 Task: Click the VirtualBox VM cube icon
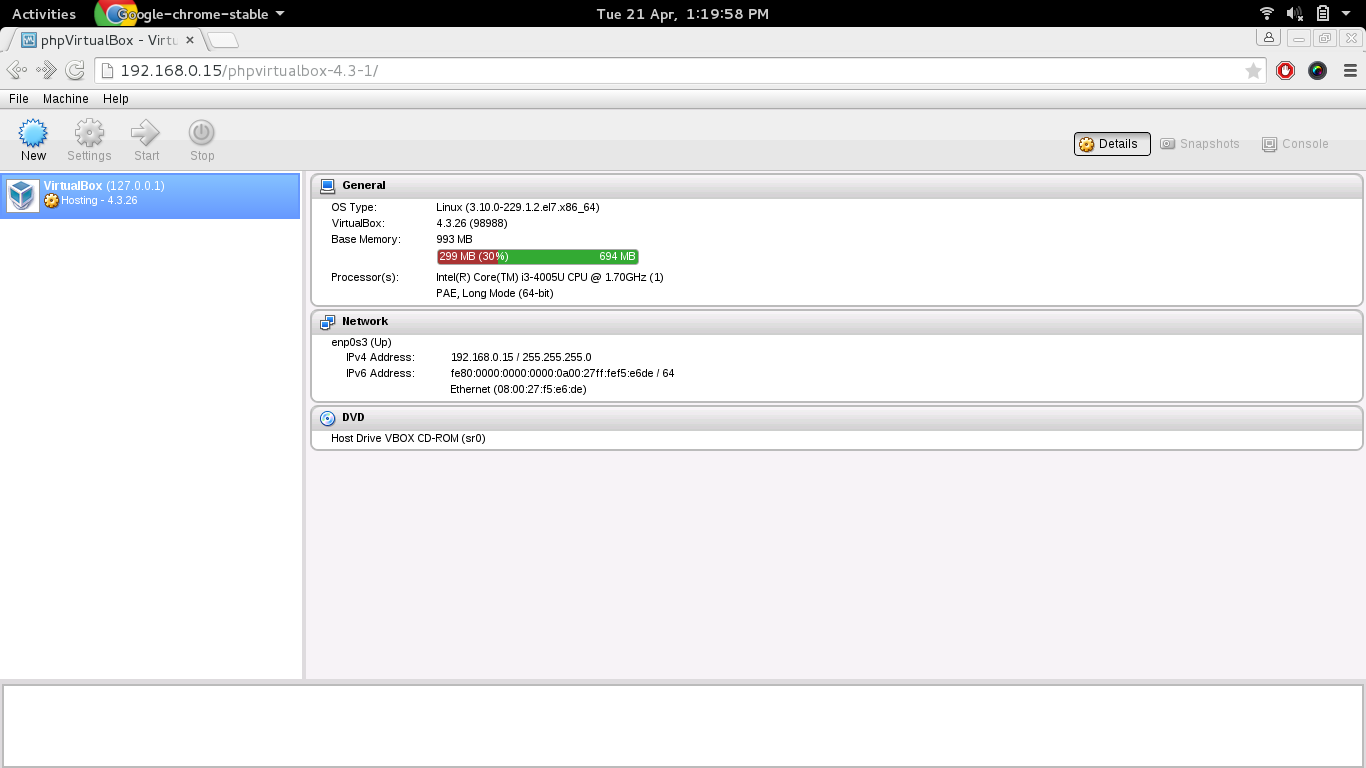[x=21, y=196]
